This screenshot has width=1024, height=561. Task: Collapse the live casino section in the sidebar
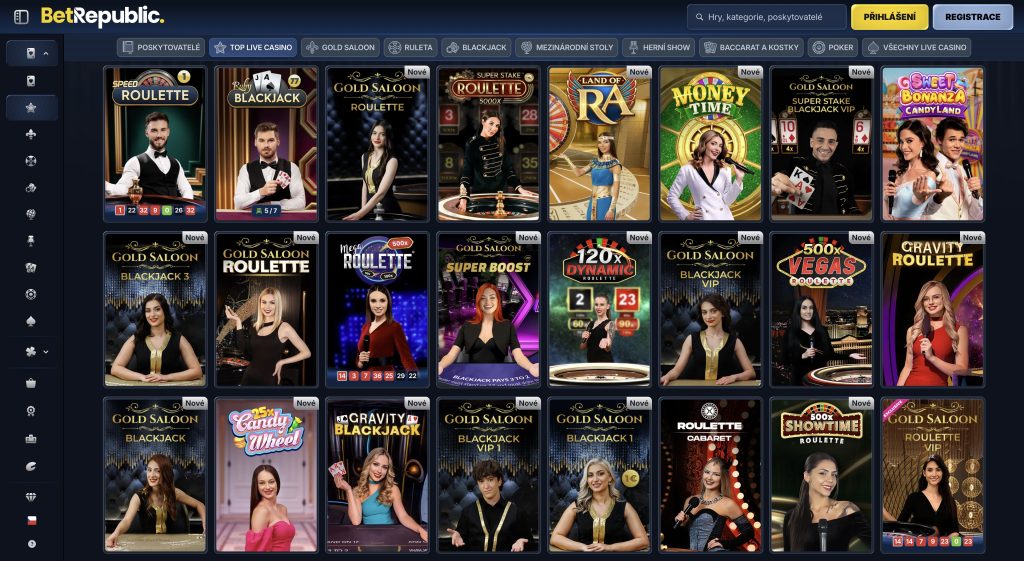tap(46, 53)
